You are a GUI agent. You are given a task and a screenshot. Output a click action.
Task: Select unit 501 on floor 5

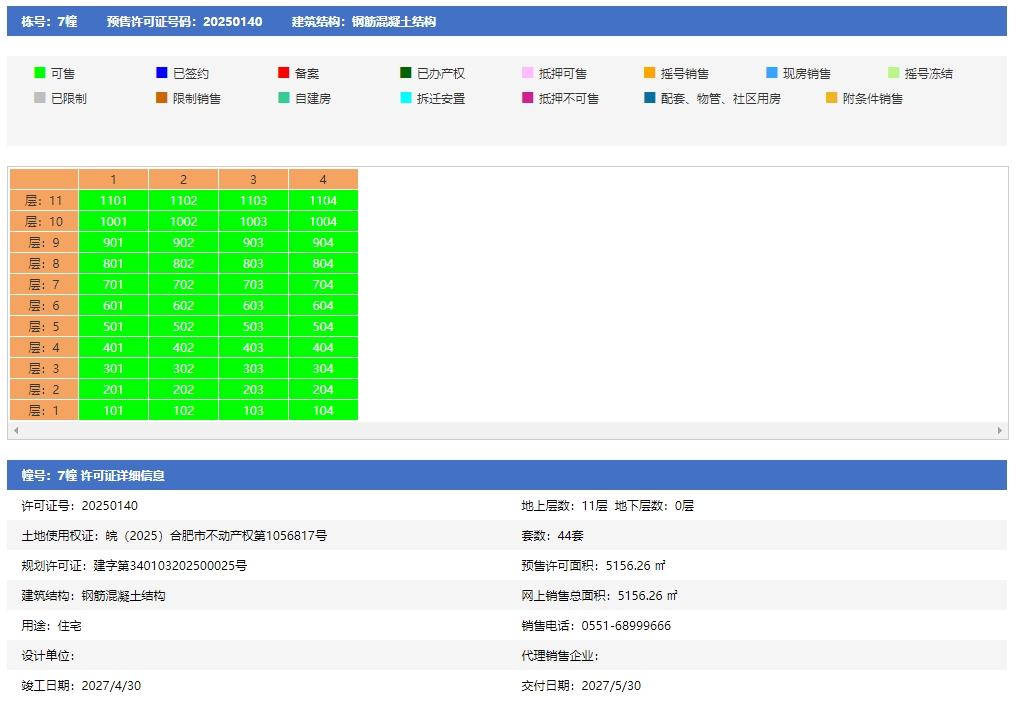(x=114, y=326)
